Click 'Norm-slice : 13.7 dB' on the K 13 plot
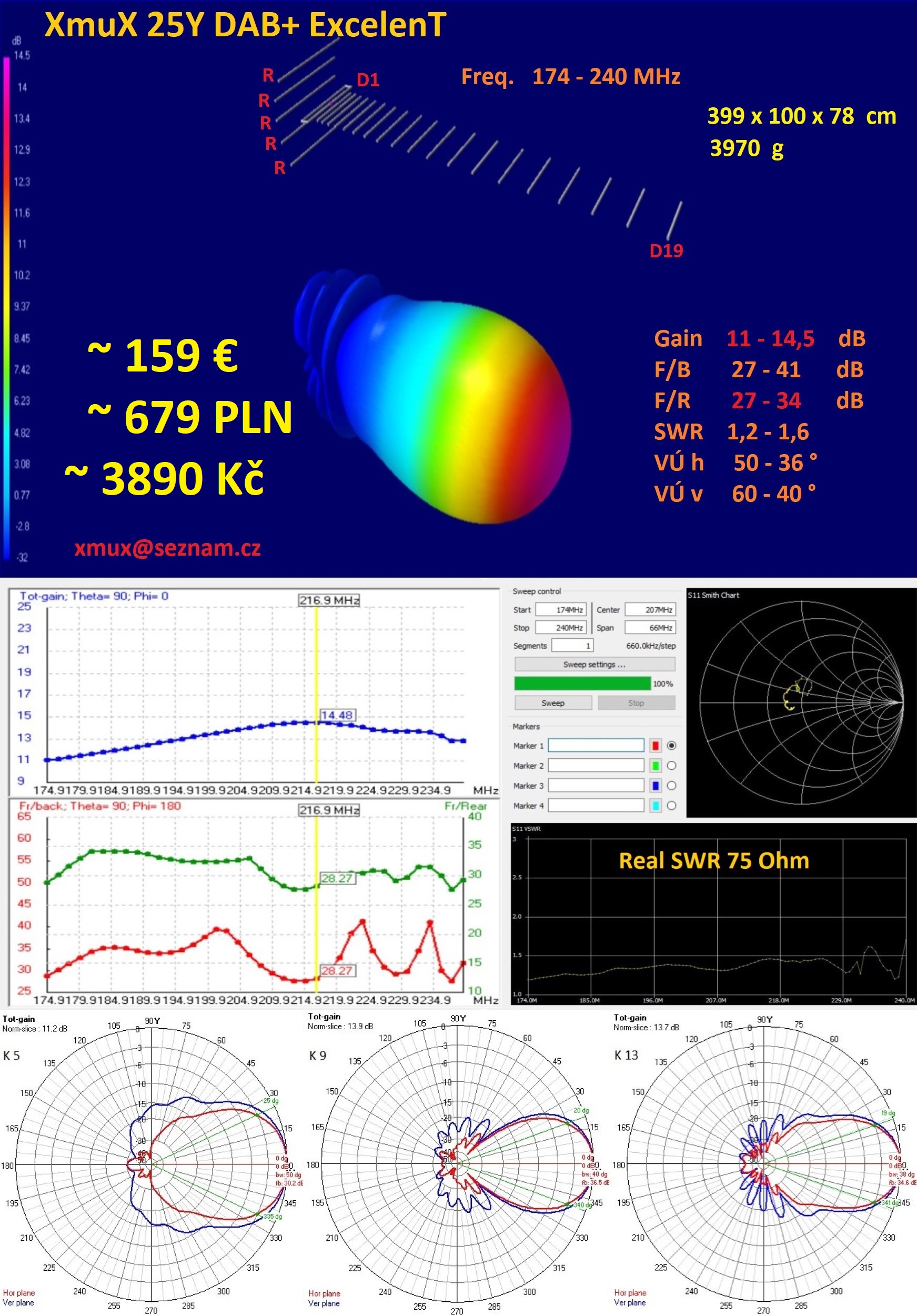This screenshot has width=917, height=1316. (x=646, y=1028)
